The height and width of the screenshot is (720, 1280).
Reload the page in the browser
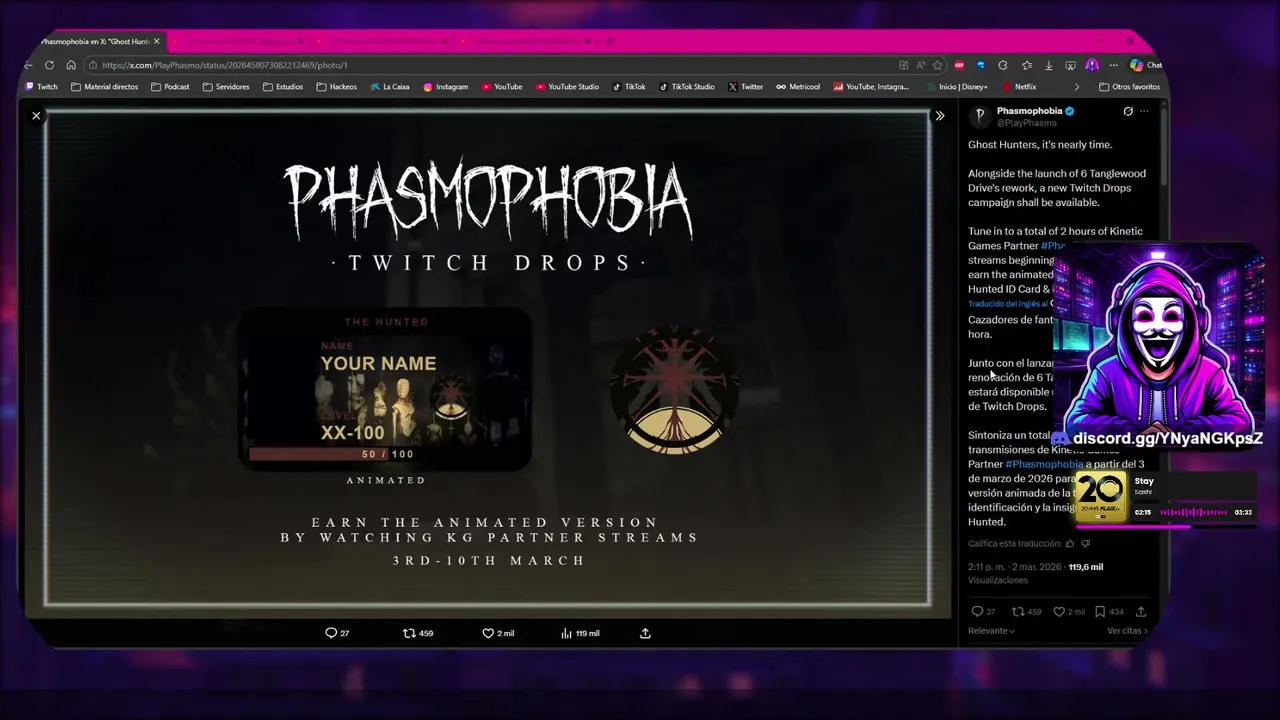[49, 65]
